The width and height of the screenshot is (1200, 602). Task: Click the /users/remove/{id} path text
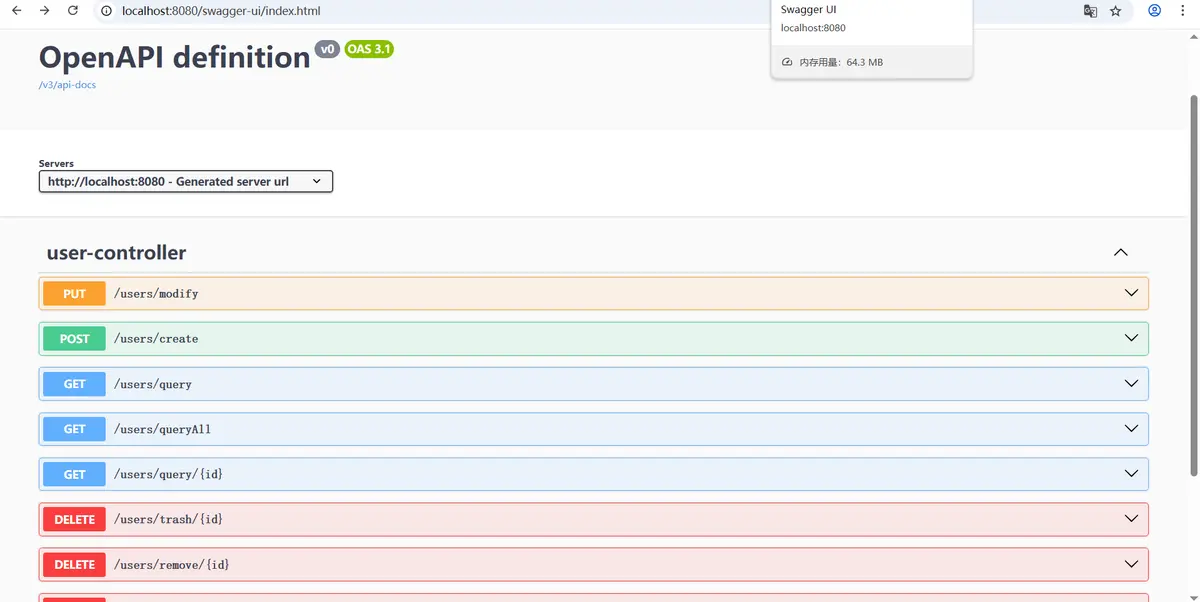[x=172, y=565]
